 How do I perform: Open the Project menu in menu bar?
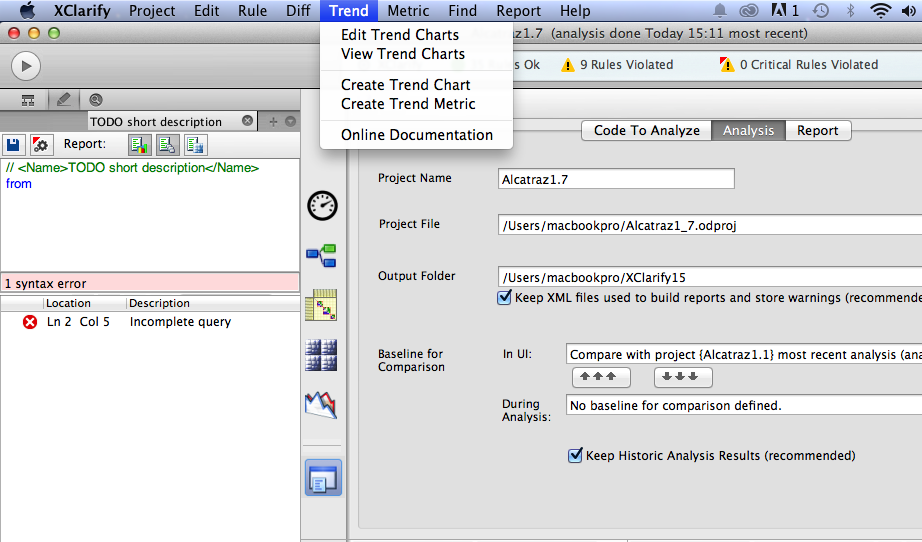pos(152,11)
